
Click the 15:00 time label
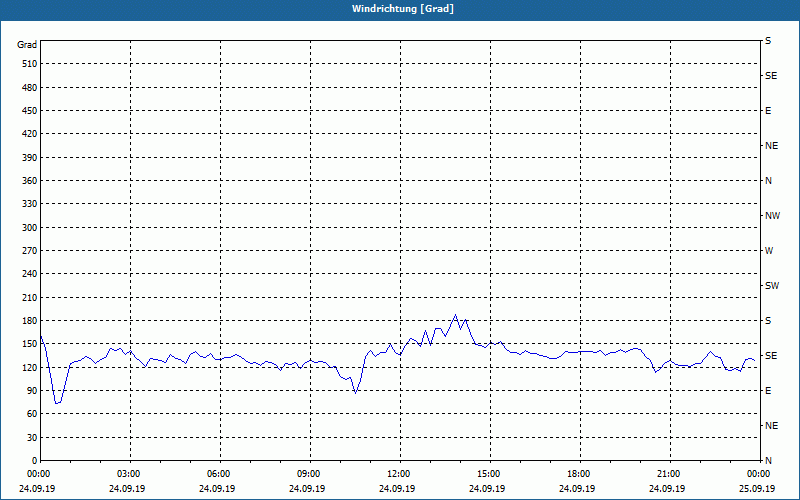[x=487, y=474]
